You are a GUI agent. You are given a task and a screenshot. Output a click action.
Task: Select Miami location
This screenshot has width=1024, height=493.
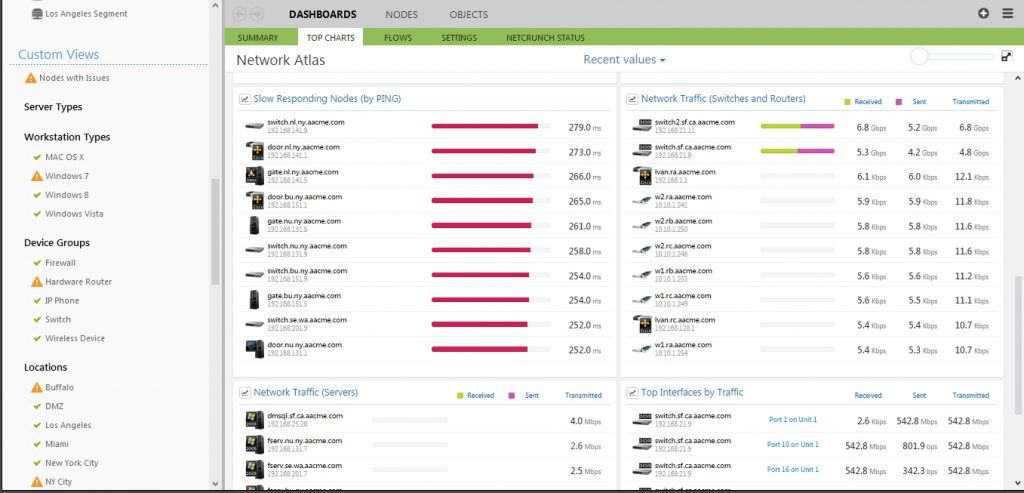tap(57, 445)
